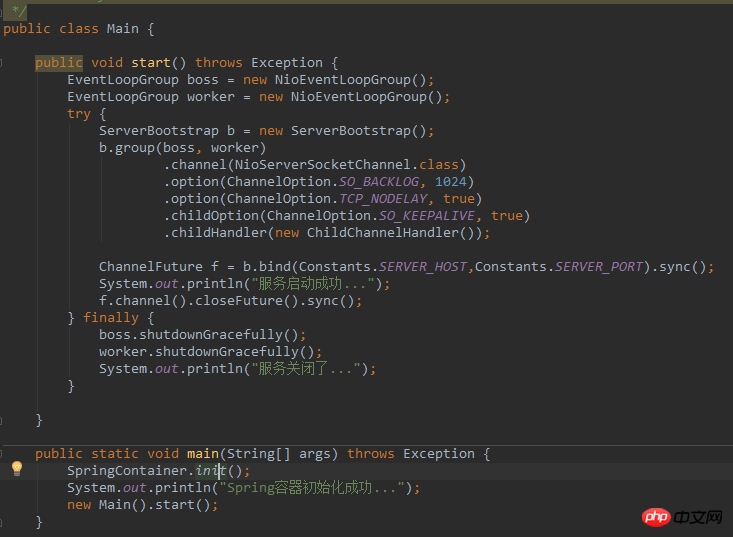Click the 'b.group' method call
Viewport: 733px width, 537px height.
coord(127,148)
